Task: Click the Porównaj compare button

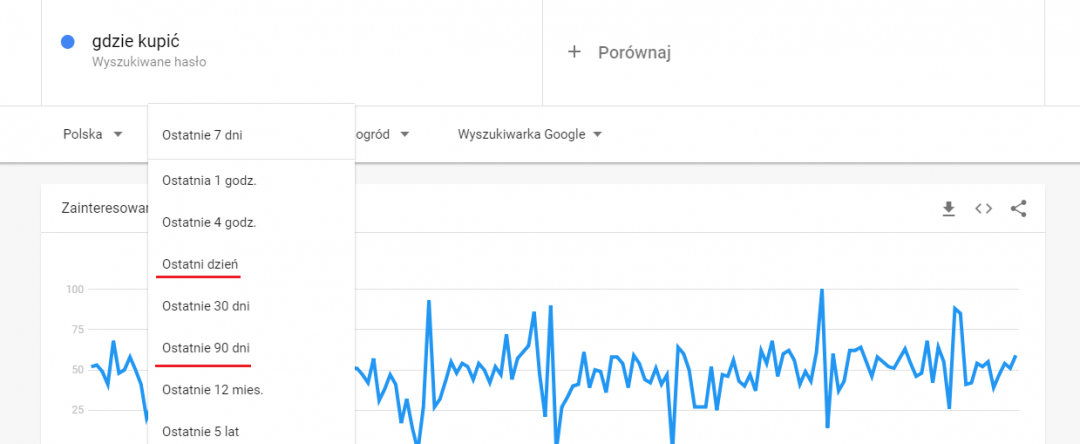Action: point(634,52)
